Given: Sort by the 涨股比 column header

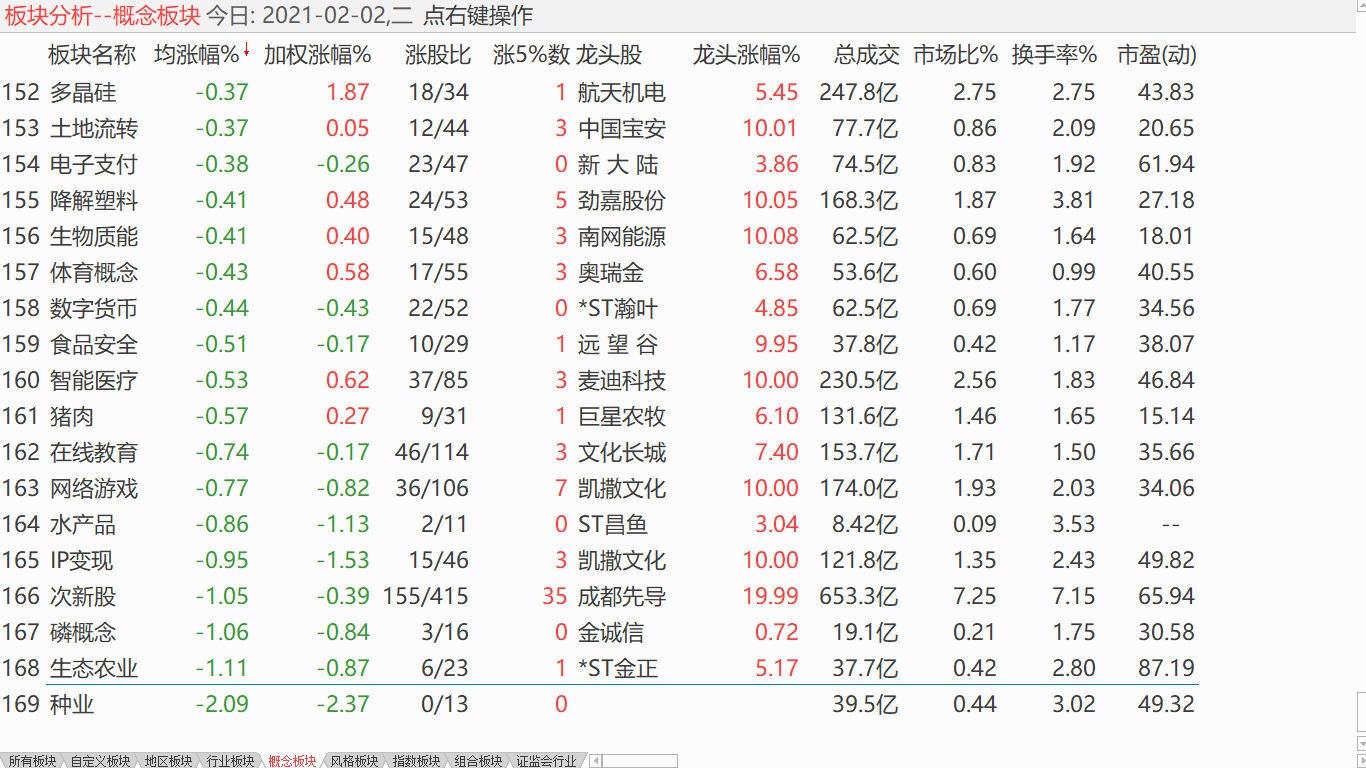Looking at the screenshot, I should point(438,55).
